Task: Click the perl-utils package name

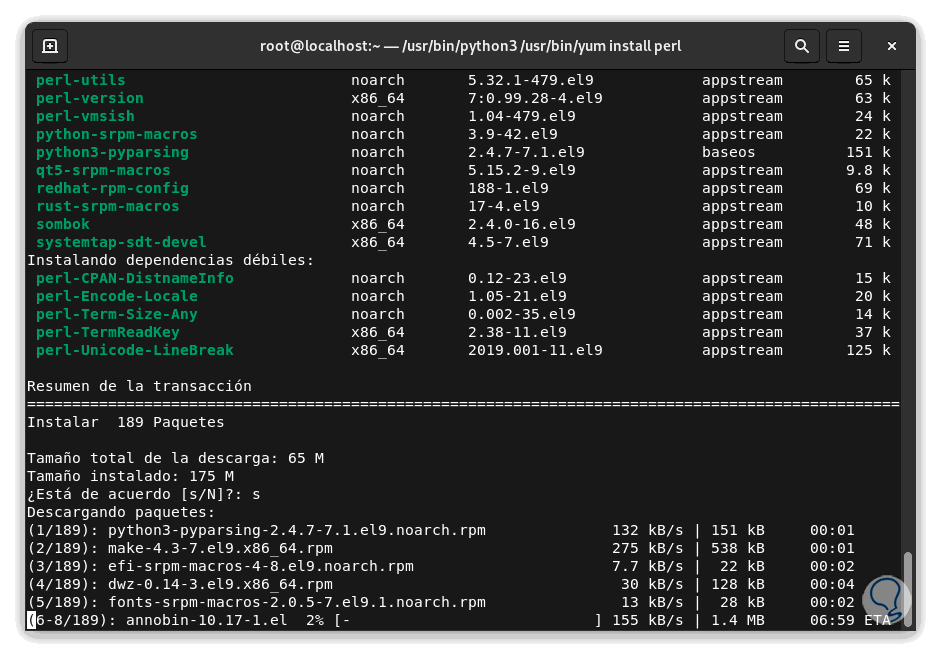Action: (81, 80)
